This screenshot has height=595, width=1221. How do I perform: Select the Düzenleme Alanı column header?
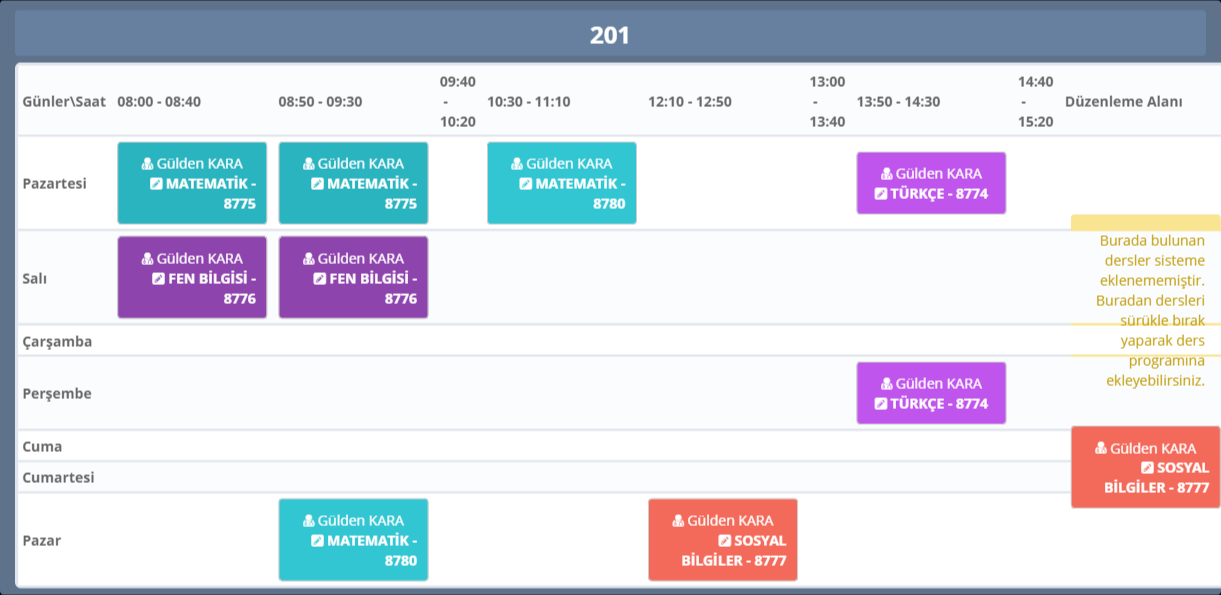pos(1124,102)
